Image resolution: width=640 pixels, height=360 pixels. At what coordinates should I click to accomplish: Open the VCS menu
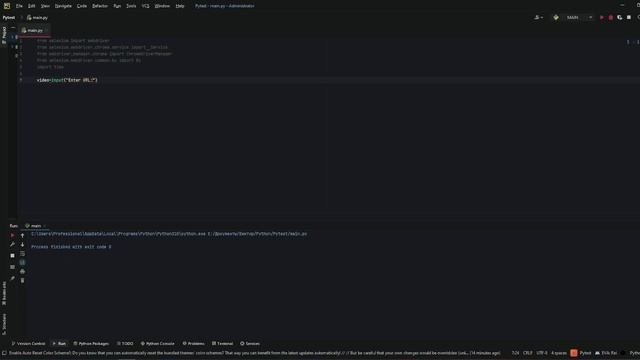point(145,6)
